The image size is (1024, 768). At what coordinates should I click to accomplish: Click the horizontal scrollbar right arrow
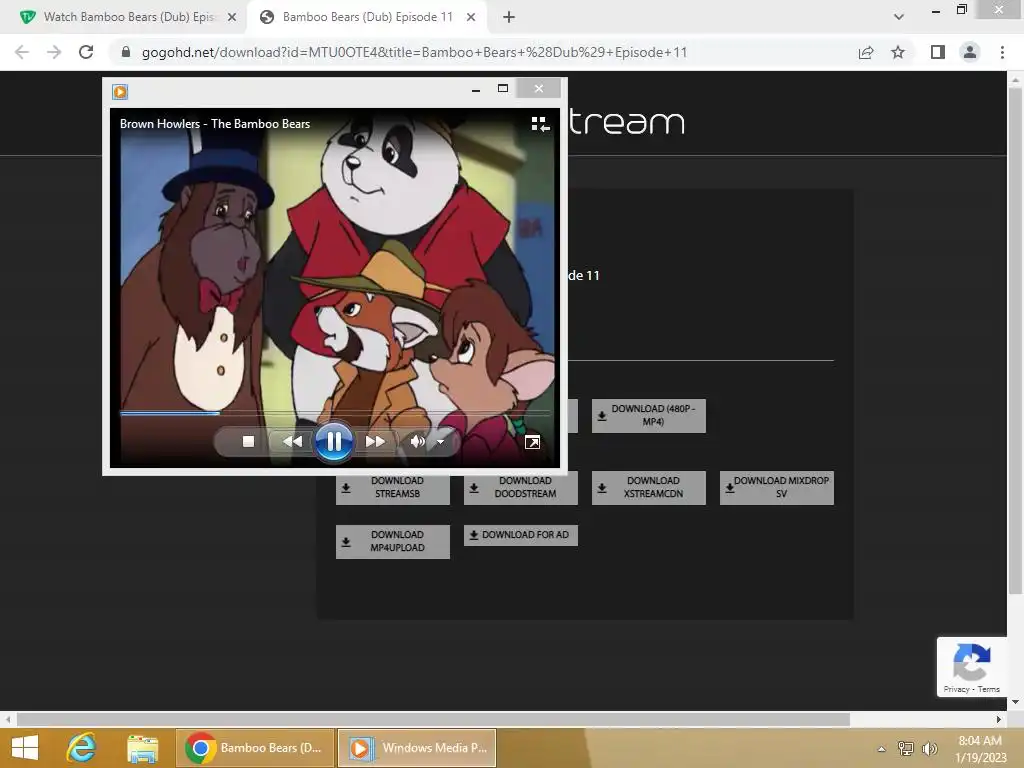pos(999,720)
